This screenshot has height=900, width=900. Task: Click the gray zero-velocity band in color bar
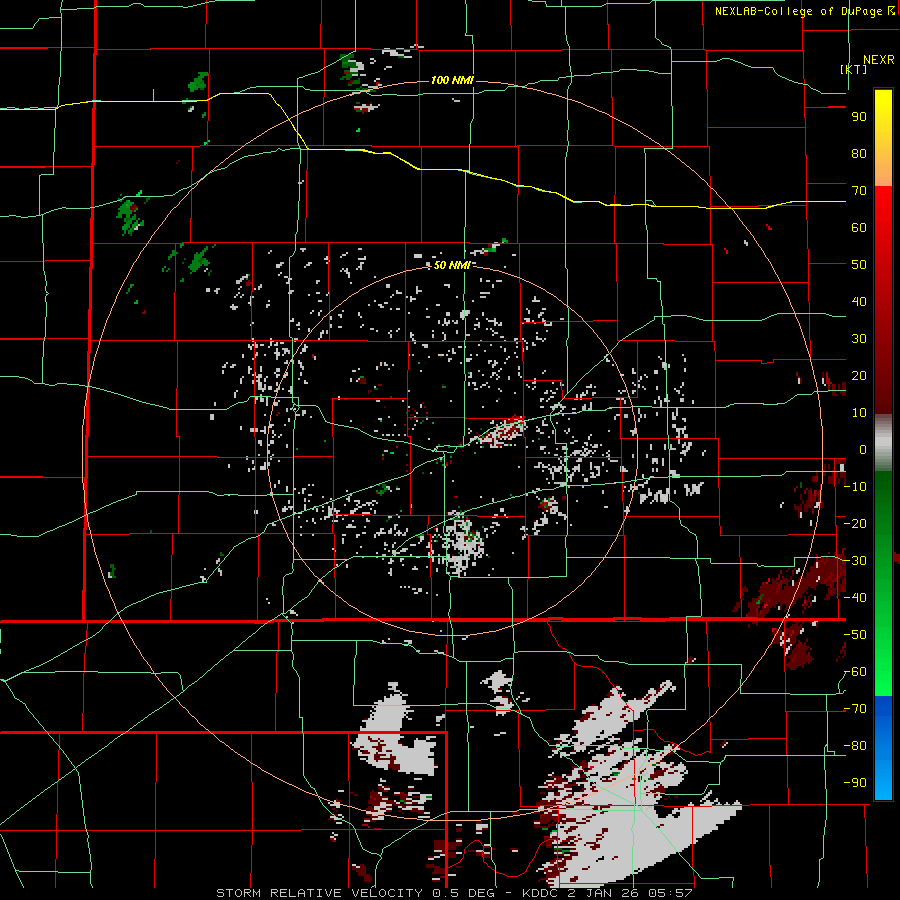coord(883,443)
